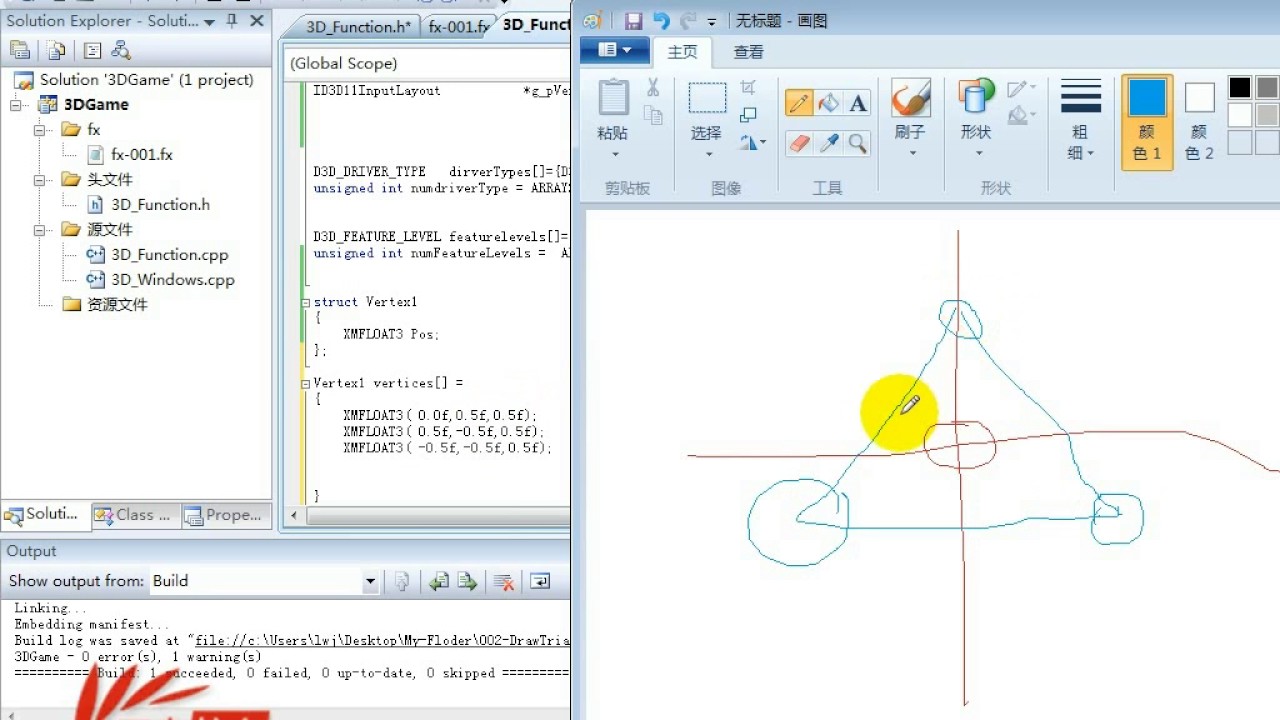
Task: Select Color 1 (颜色 1) blue swatch button
Action: coord(1147,121)
